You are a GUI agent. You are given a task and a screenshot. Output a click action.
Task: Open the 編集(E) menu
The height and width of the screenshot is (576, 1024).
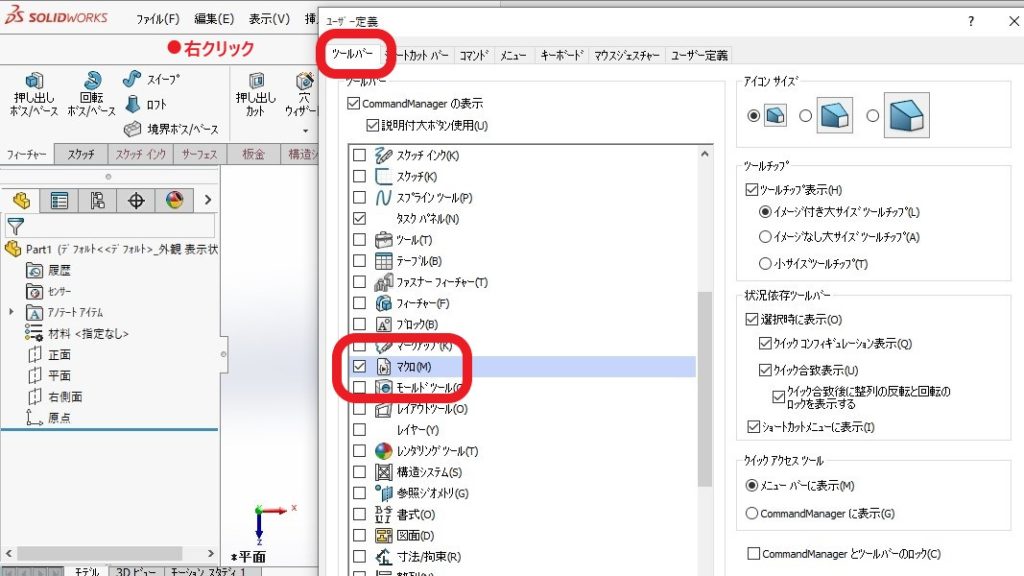pyautogui.click(x=214, y=19)
